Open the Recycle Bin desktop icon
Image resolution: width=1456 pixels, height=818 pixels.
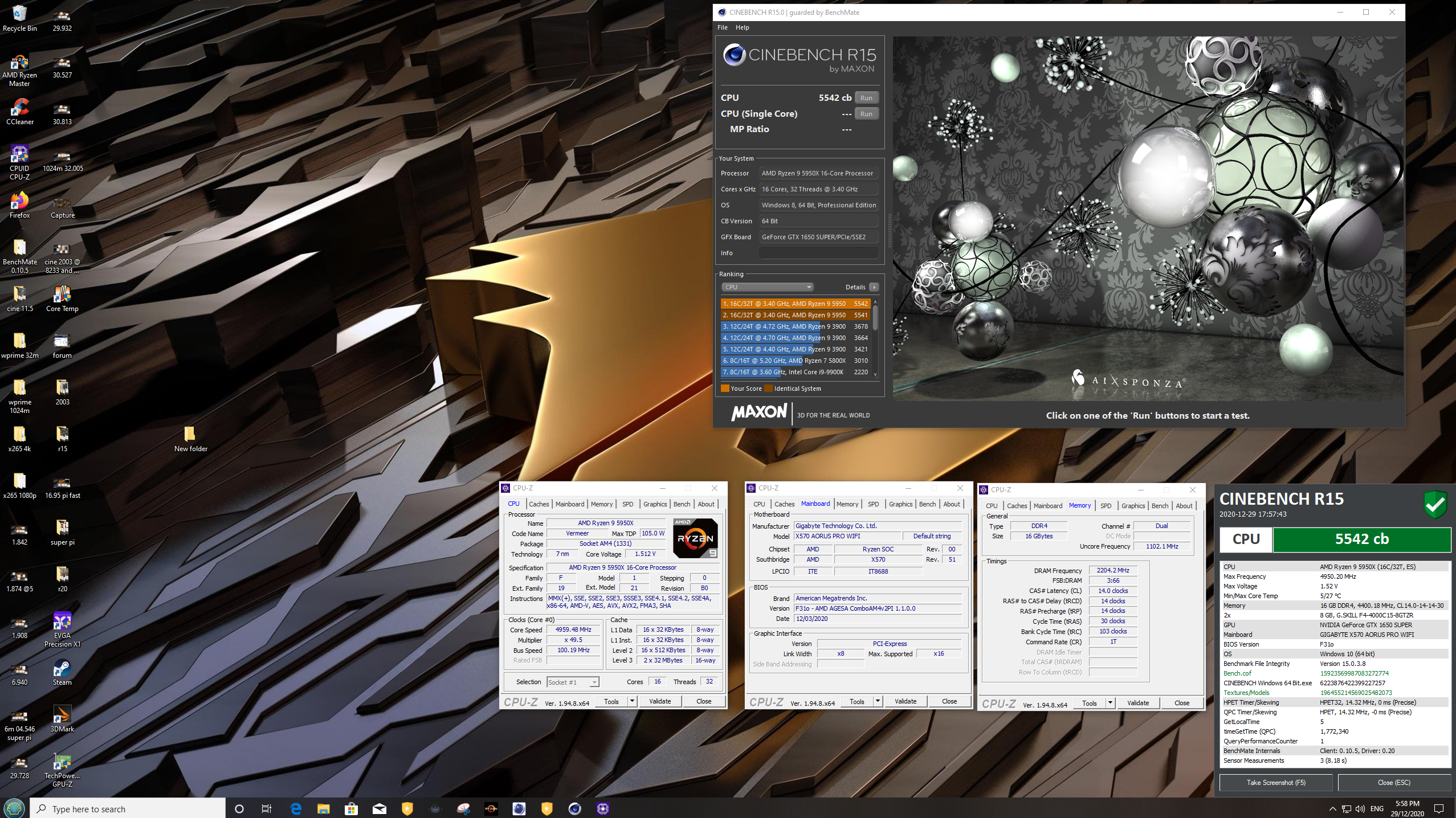(x=19, y=18)
